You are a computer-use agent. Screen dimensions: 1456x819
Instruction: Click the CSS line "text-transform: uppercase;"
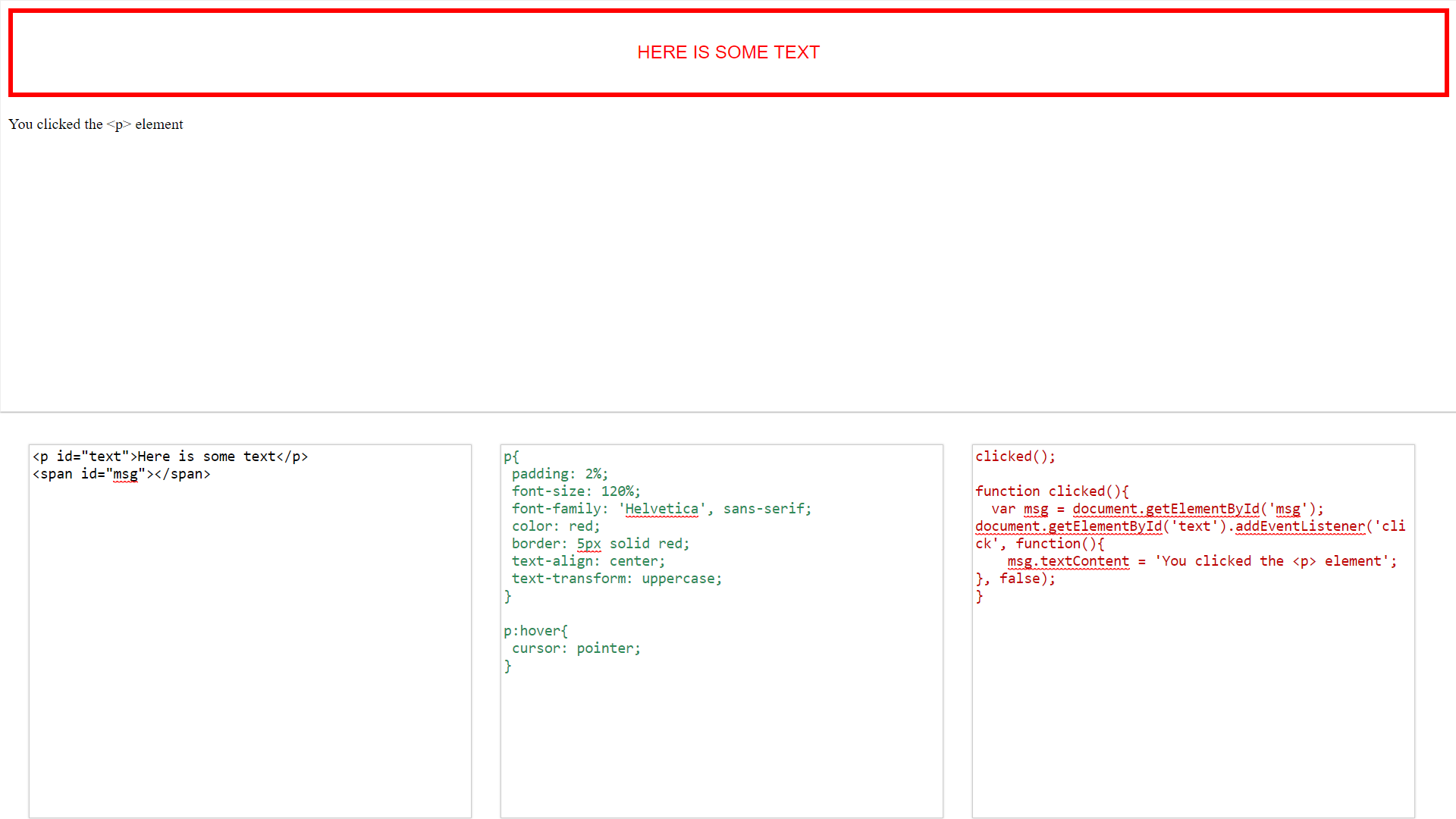[617, 579]
